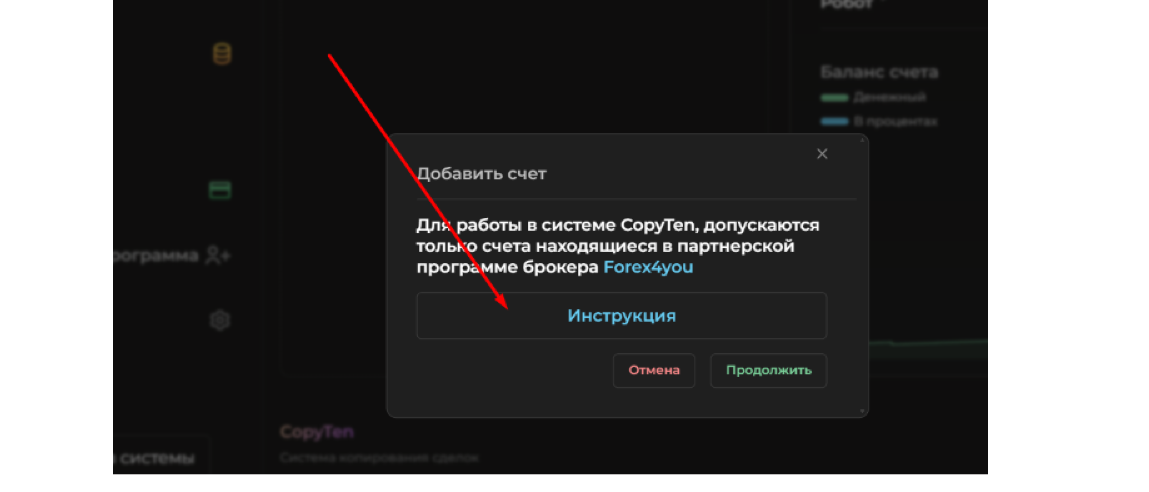The height and width of the screenshot is (492, 1149).
Task: Click the Продолжить button
Action: coord(769,370)
